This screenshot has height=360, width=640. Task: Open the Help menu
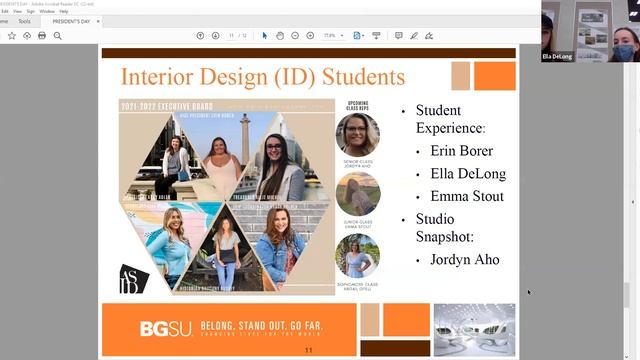[64, 11]
